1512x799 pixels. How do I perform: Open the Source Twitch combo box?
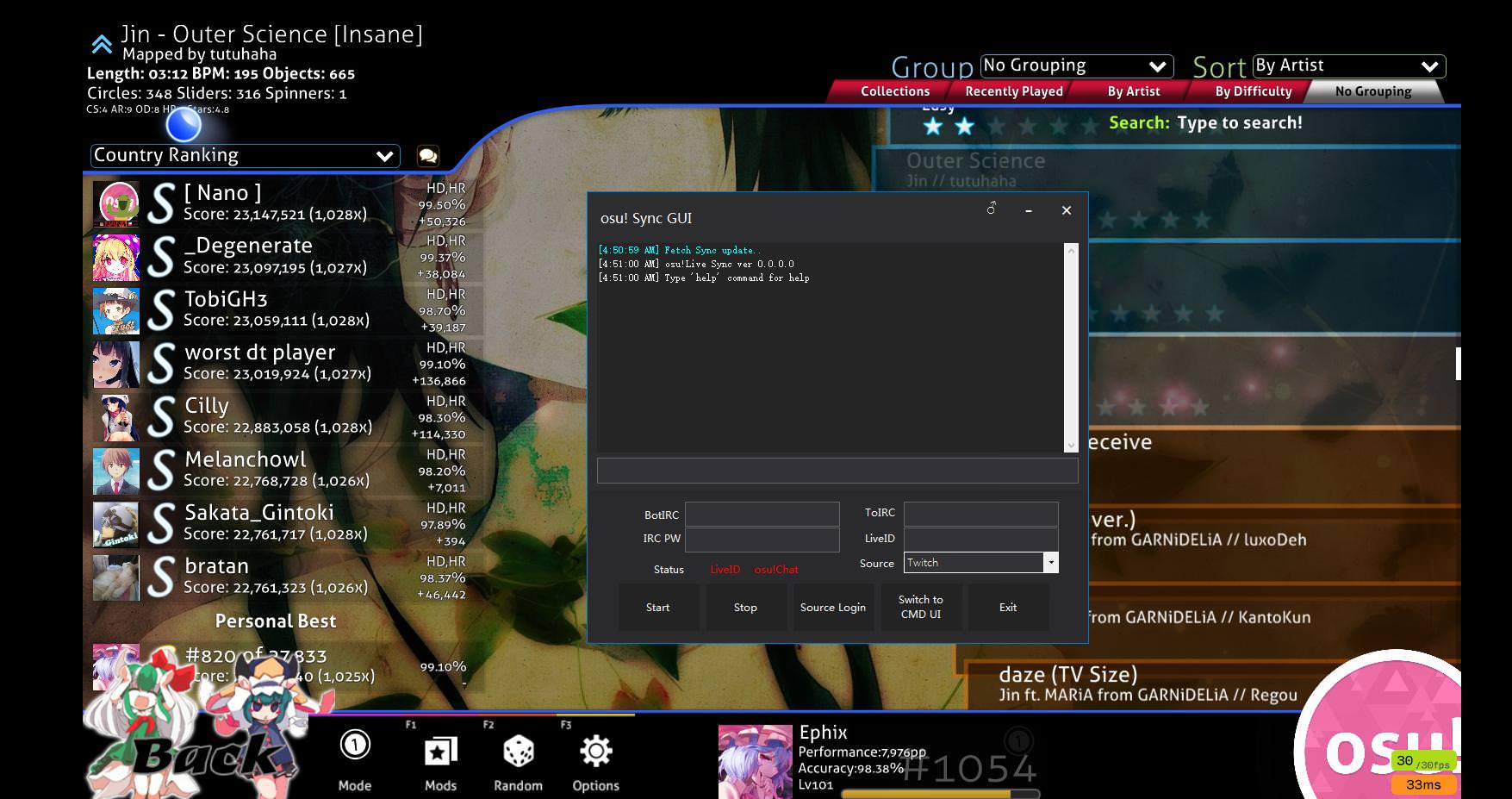[x=981, y=563]
